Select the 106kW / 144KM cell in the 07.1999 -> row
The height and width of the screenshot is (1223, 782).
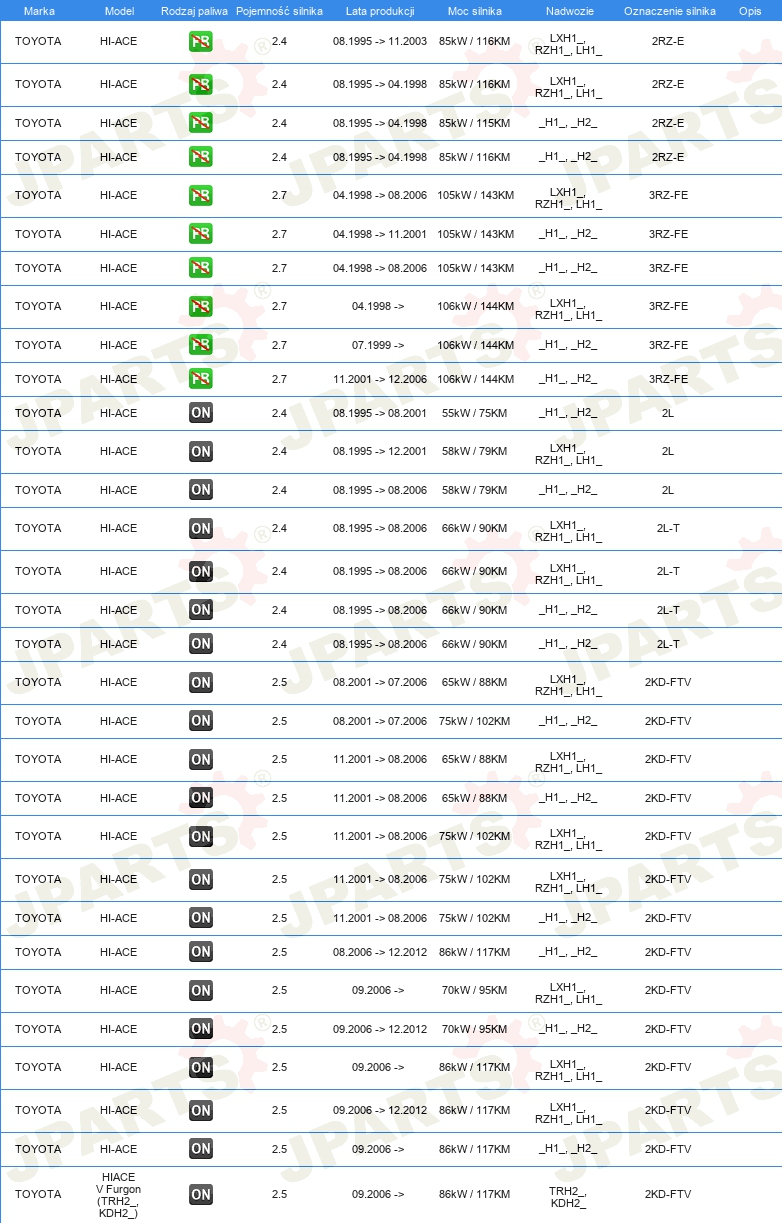coord(475,345)
